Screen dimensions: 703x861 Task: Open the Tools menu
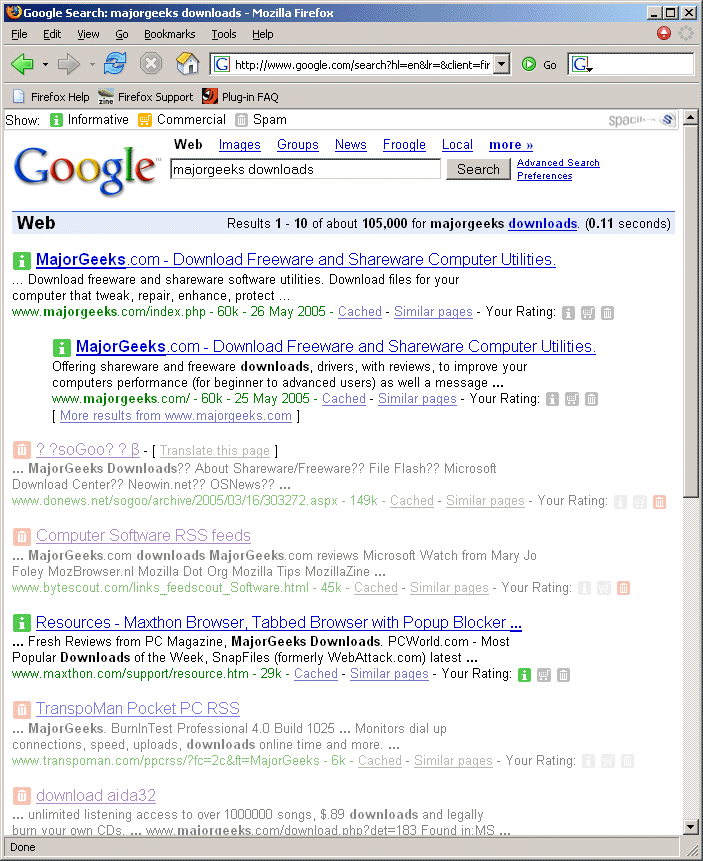tap(224, 34)
